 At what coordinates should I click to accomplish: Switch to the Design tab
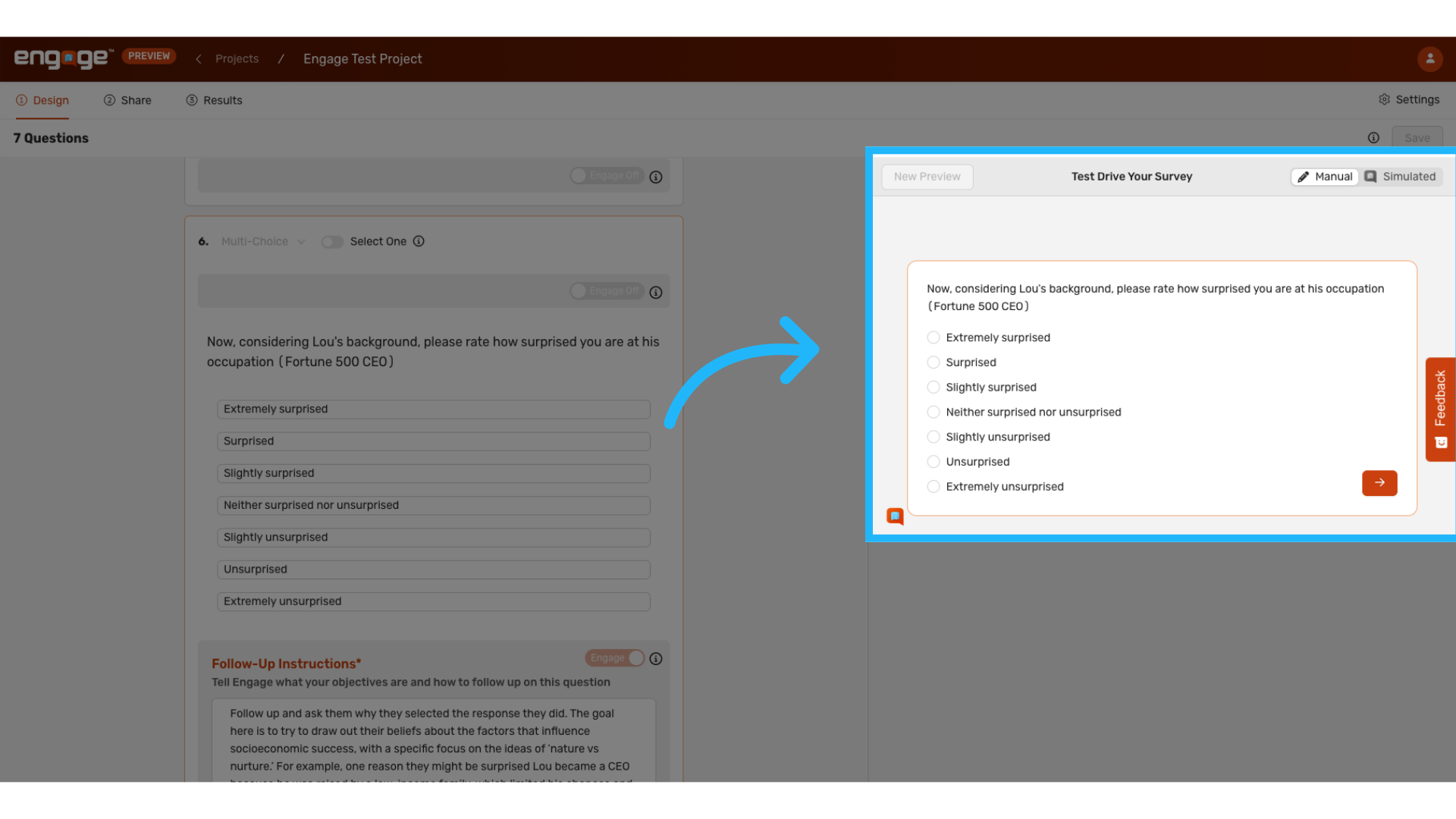click(42, 100)
